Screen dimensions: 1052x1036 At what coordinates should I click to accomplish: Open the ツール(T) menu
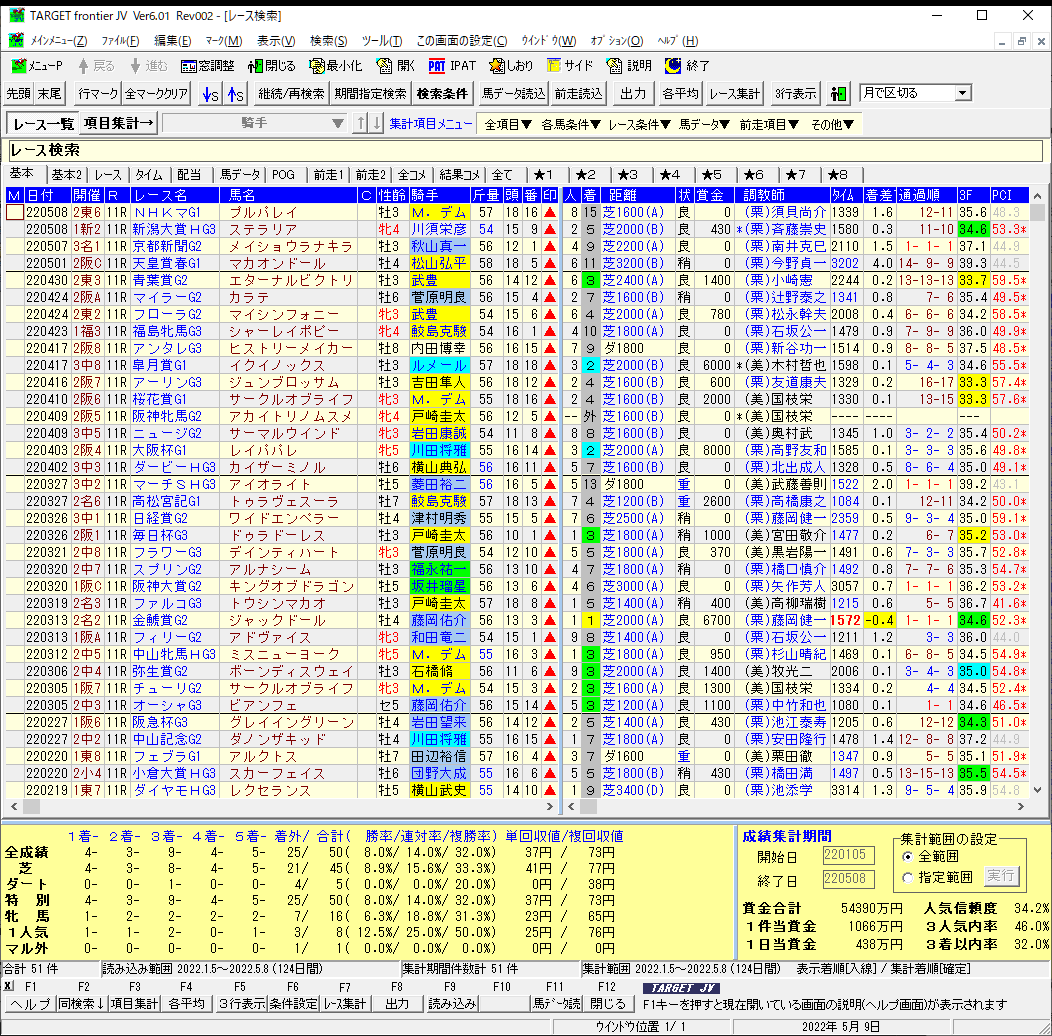pyautogui.click(x=382, y=41)
